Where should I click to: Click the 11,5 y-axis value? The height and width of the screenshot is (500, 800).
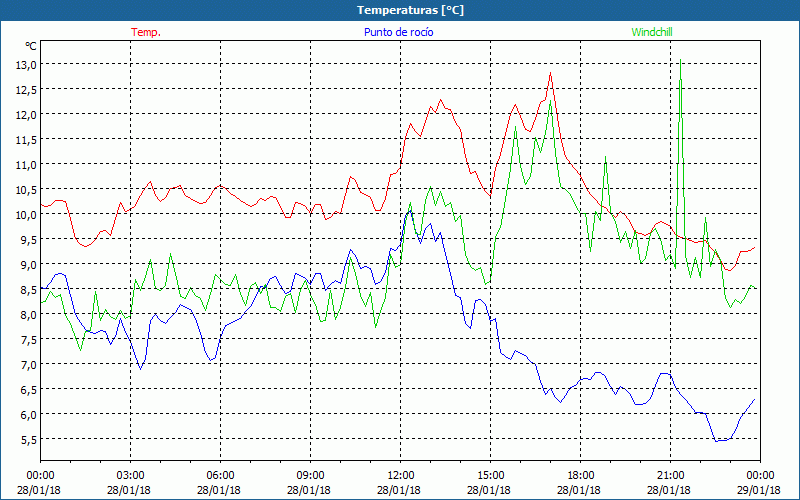(x=27, y=139)
